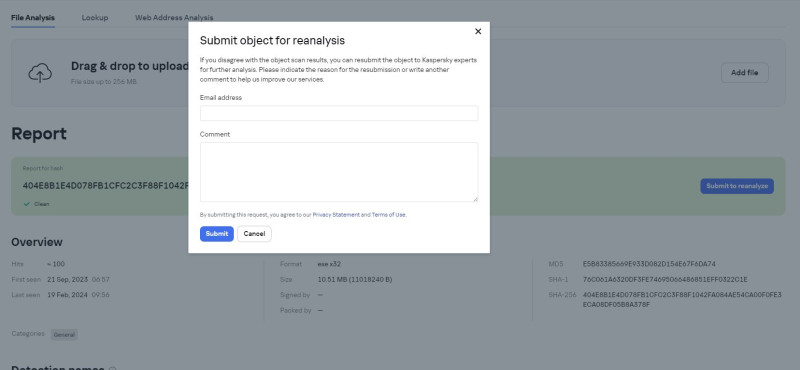800x370 pixels.
Task: Click the green Clean checkmark icon
Action: pyautogui.click(x=27, y=204)
